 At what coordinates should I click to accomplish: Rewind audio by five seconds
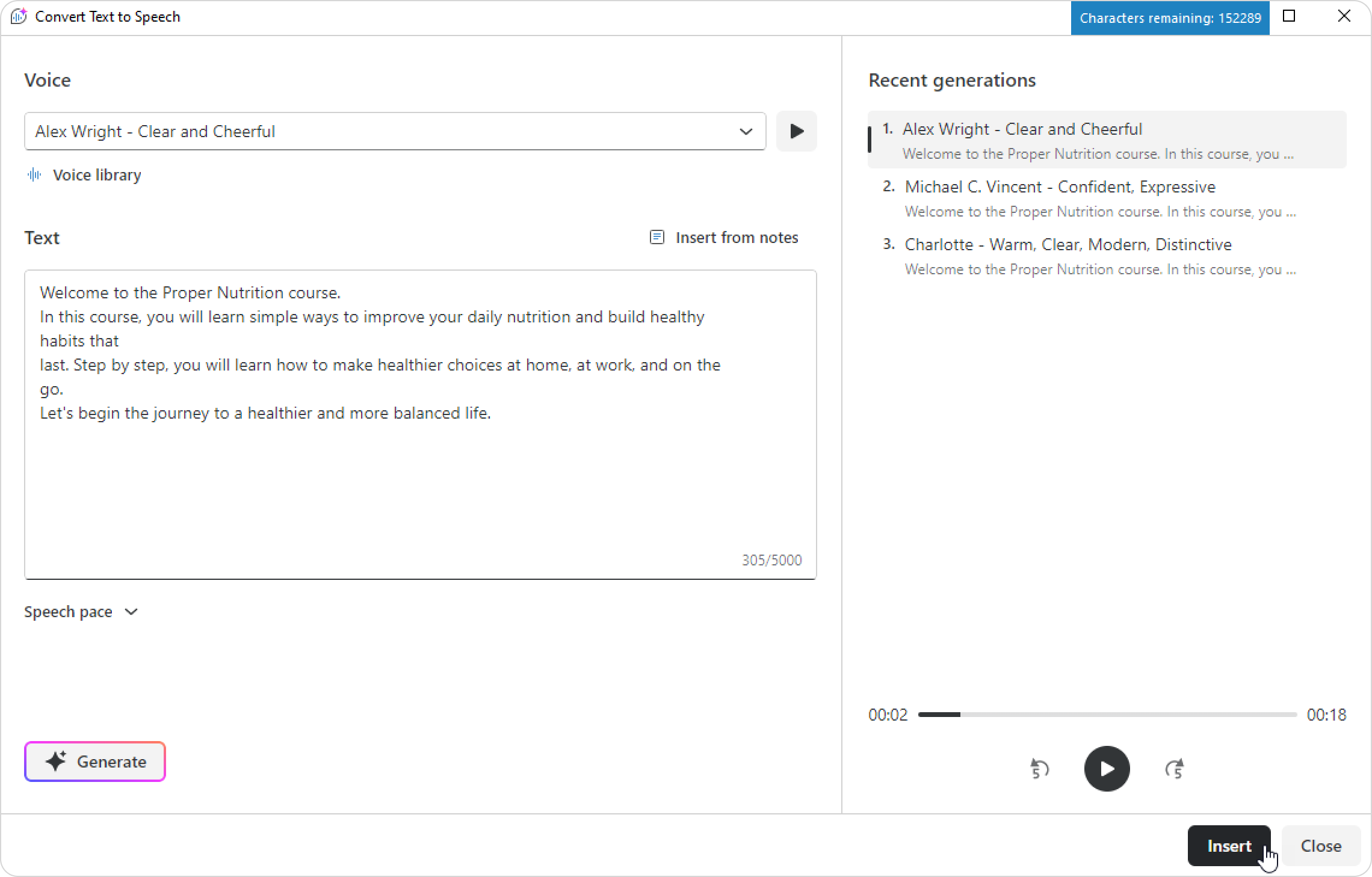click(1039, 769)
